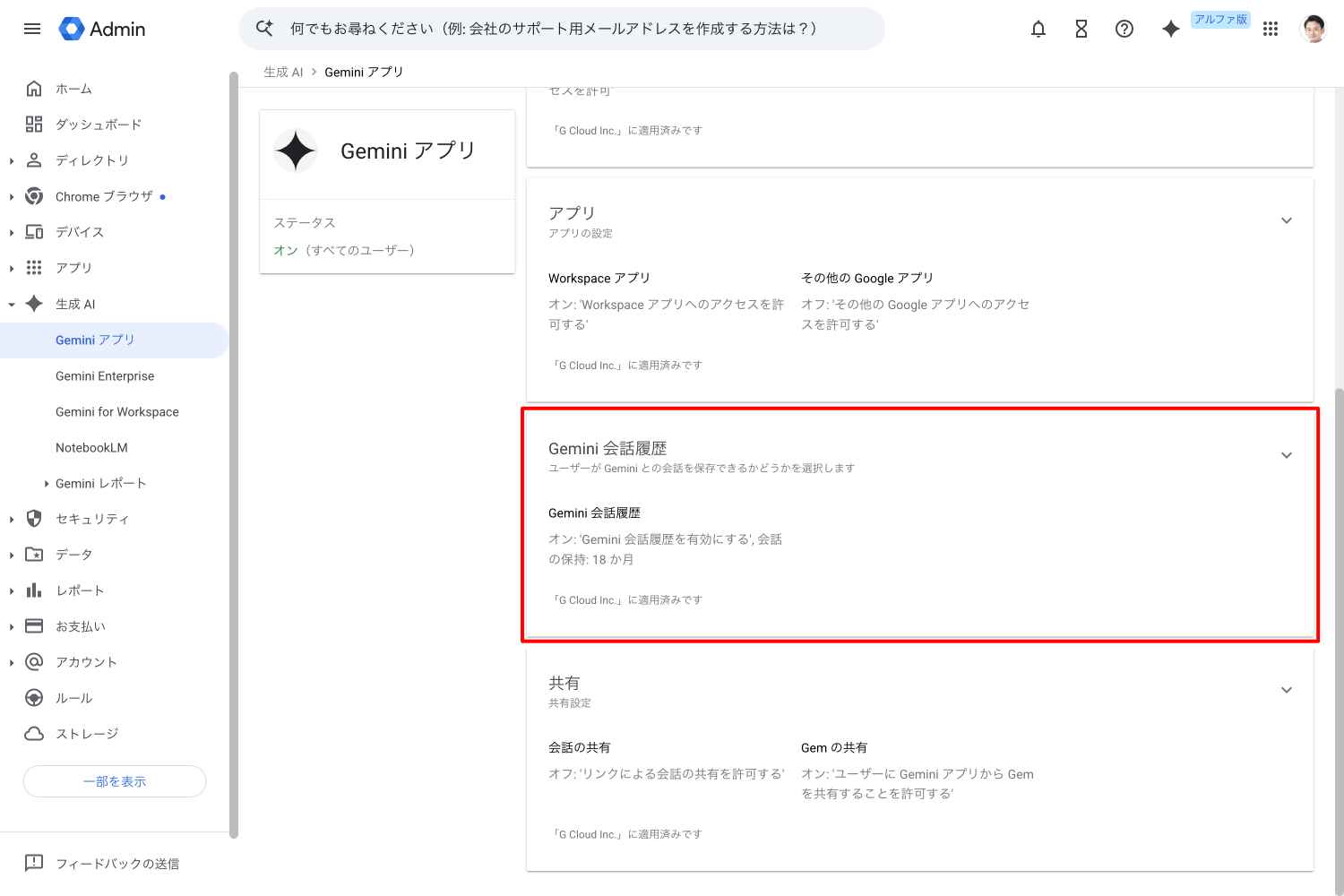Expand the アプリ settings card chevron
The image size is (1344, 896).
[x=1287, y=220]
